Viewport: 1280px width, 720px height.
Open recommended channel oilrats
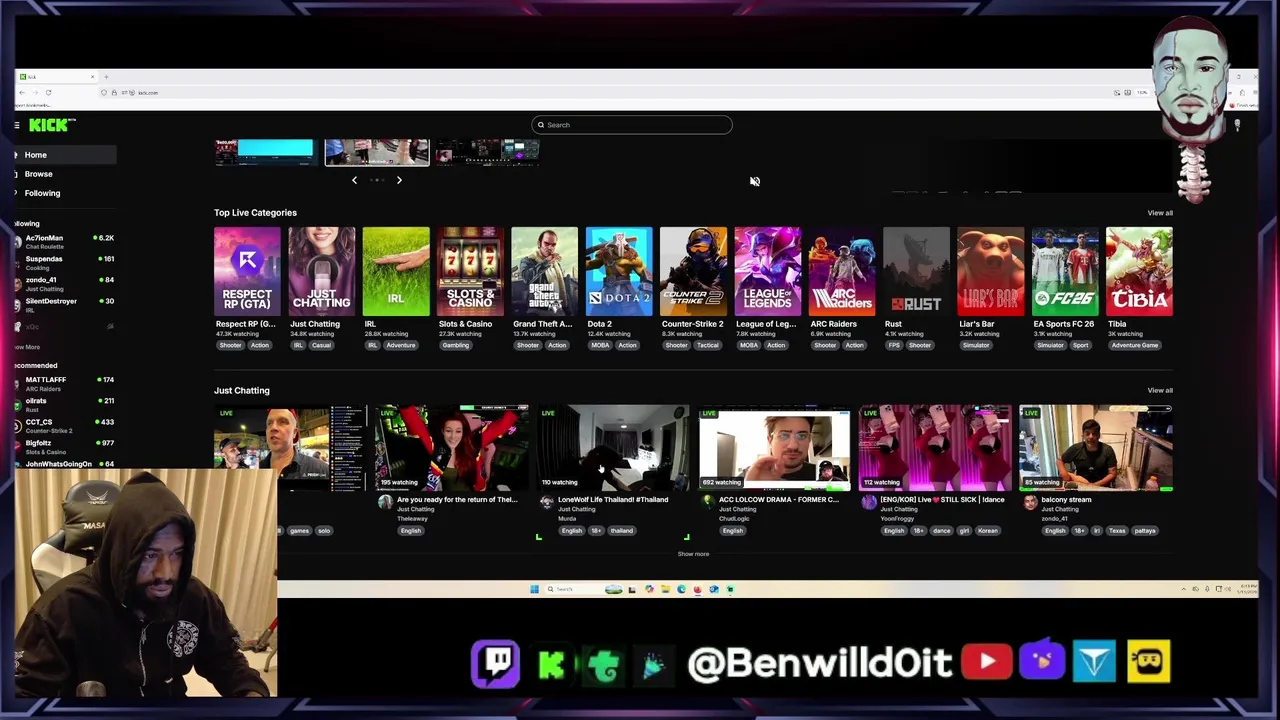[x=65, y=404]
